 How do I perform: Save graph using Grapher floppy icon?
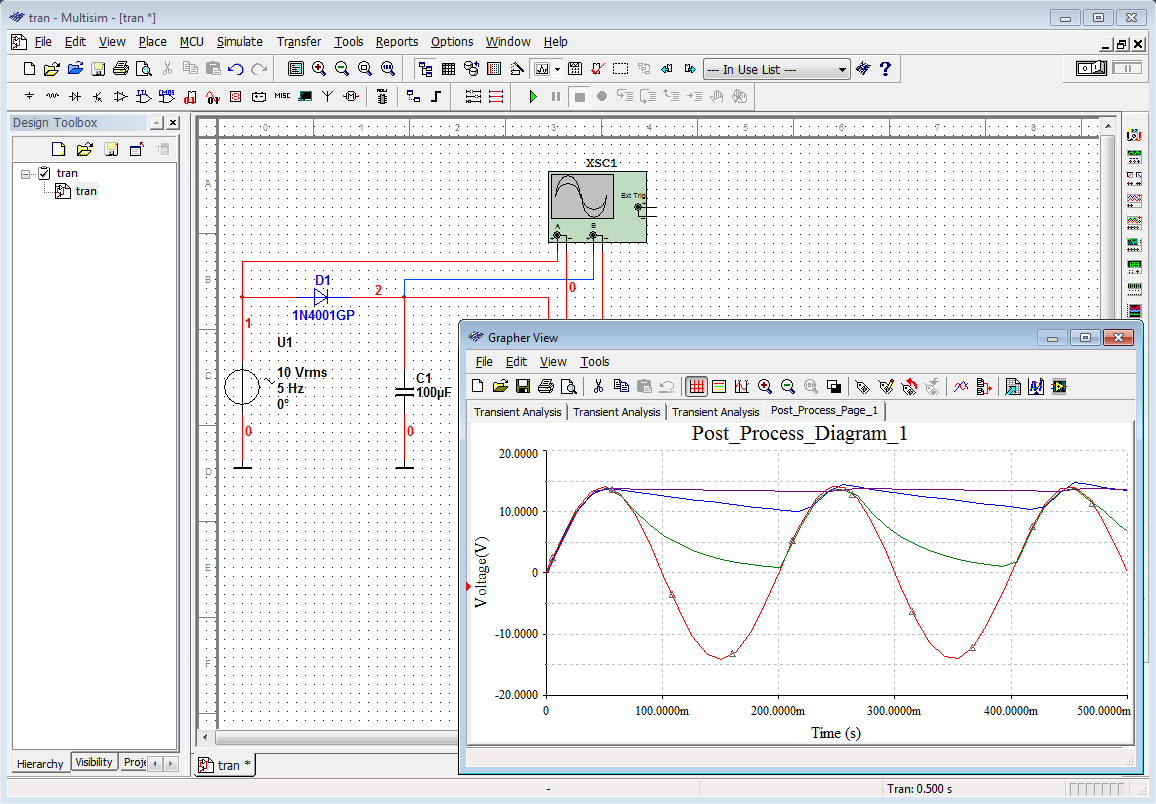coord(523,387)
